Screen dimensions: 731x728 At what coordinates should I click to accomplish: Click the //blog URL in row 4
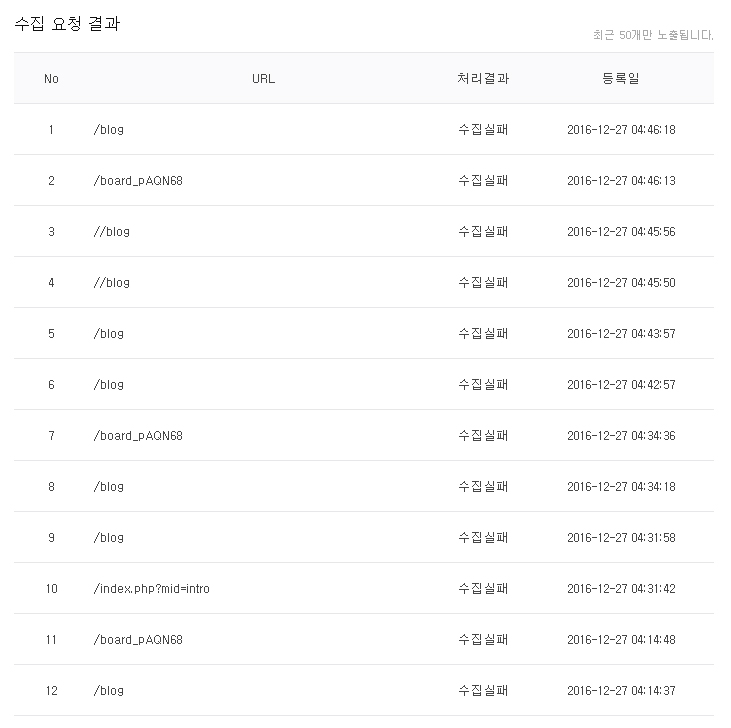tap(111, 282)
